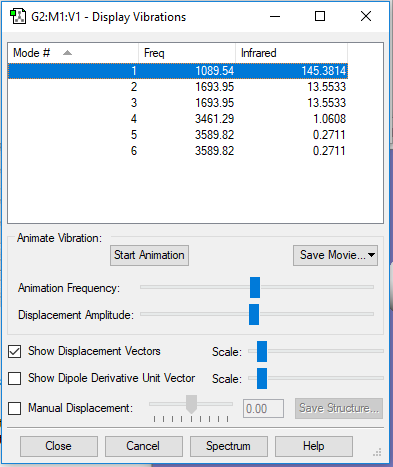Click the GaussView window icon in title bar

[x=18, y=17]
